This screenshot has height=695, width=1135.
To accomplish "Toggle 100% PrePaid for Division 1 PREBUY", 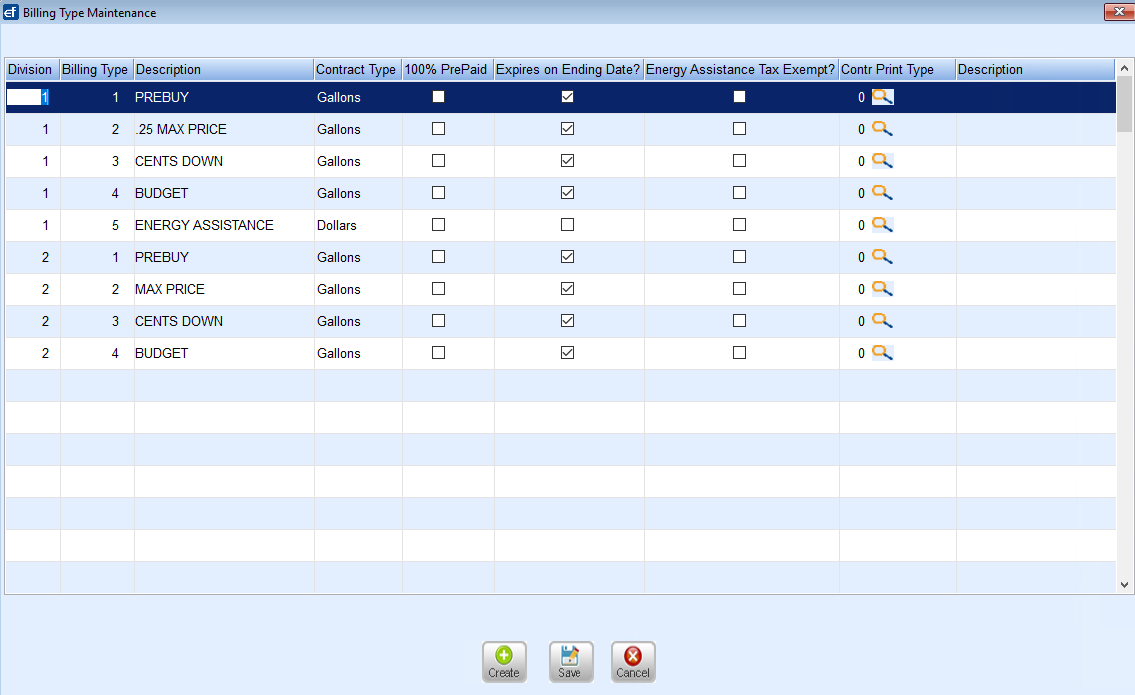I will click(x=439, y=96).
